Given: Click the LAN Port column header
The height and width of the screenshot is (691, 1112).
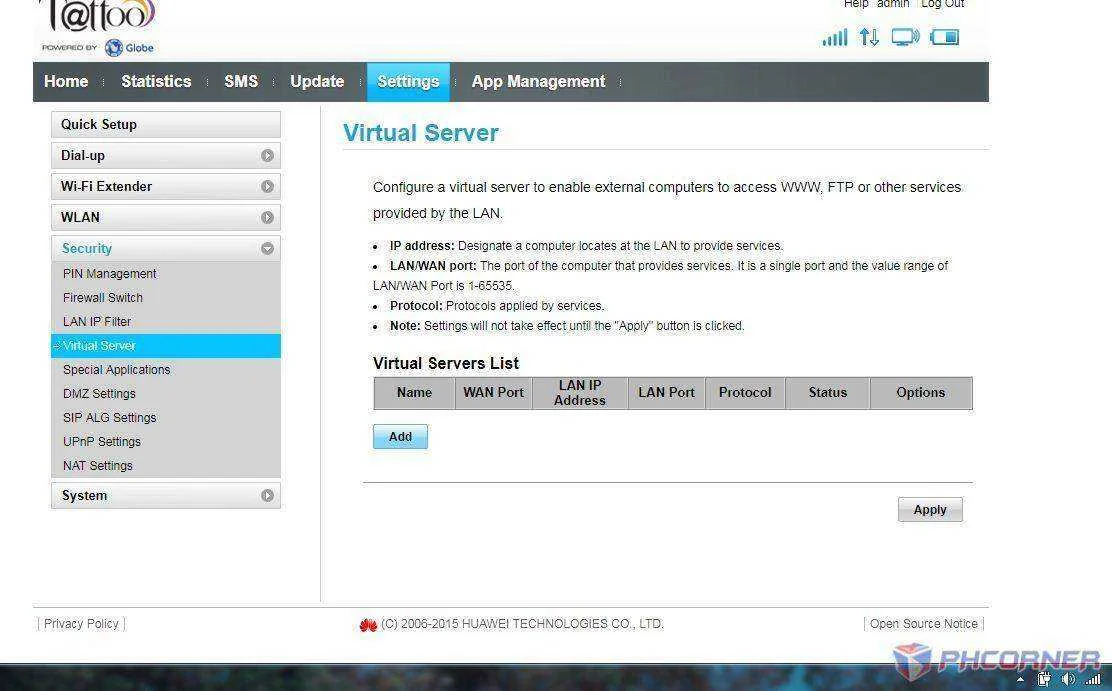Looking at the screenshot, I should 666,392.
